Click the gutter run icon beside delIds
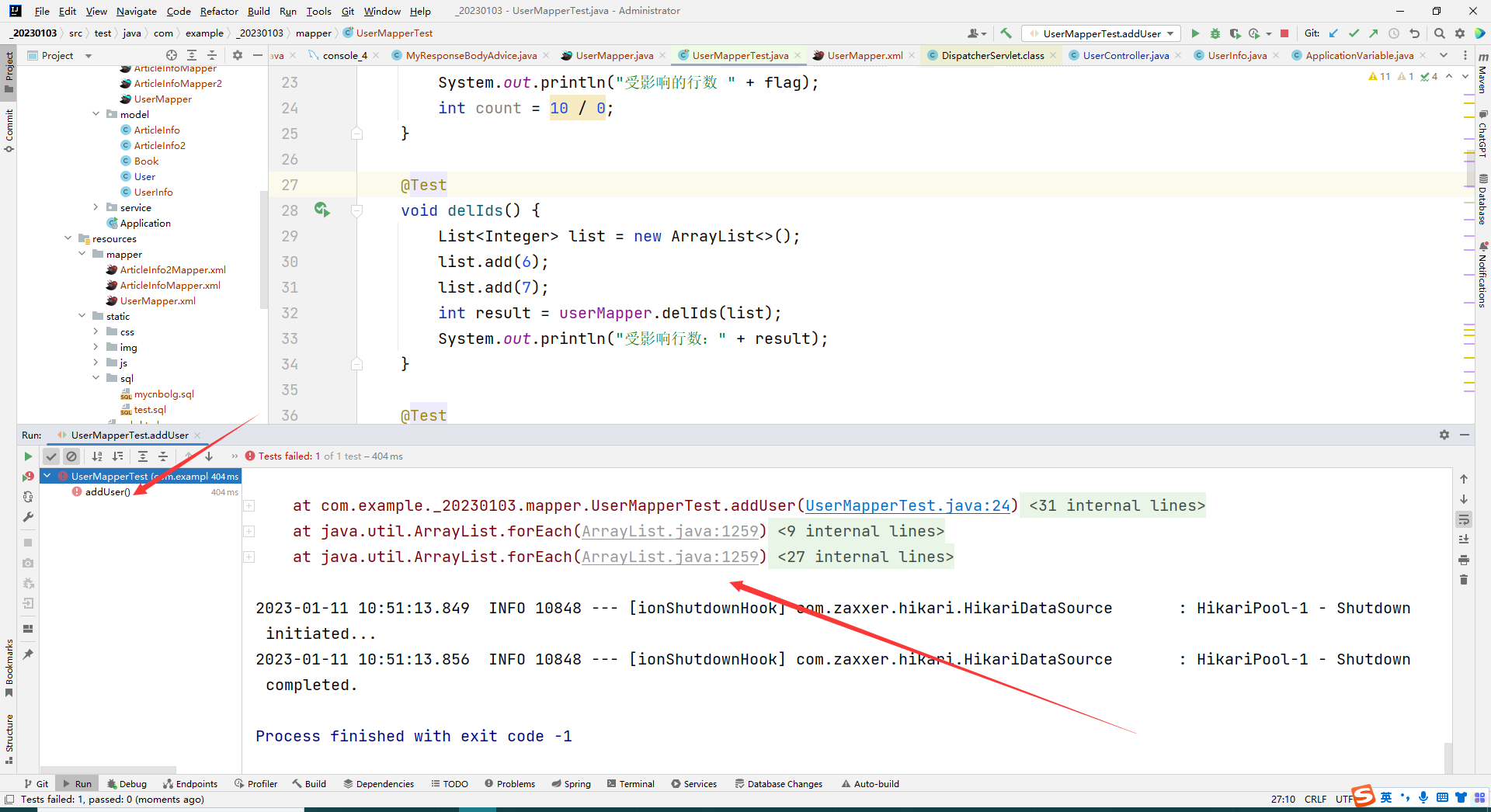This screenshot has height=812, width=1491. [x=321, y=210]
